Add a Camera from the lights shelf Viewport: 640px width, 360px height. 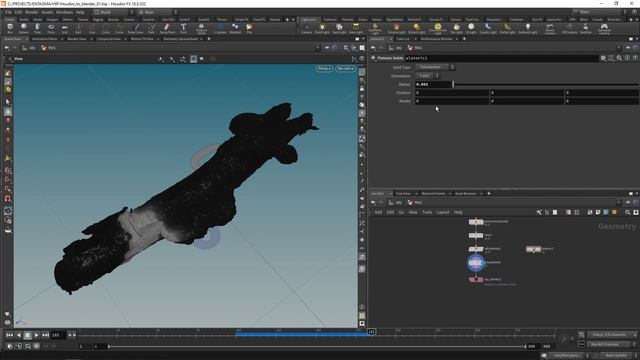pos(307,29)
